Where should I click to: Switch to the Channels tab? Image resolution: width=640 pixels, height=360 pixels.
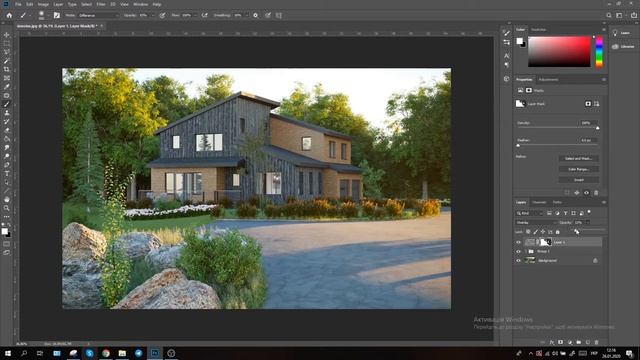click(539, 202)
